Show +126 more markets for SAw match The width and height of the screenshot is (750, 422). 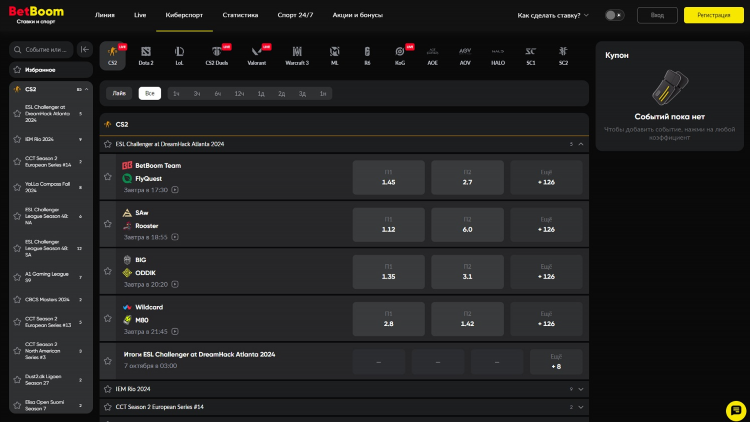pos(546,225)
